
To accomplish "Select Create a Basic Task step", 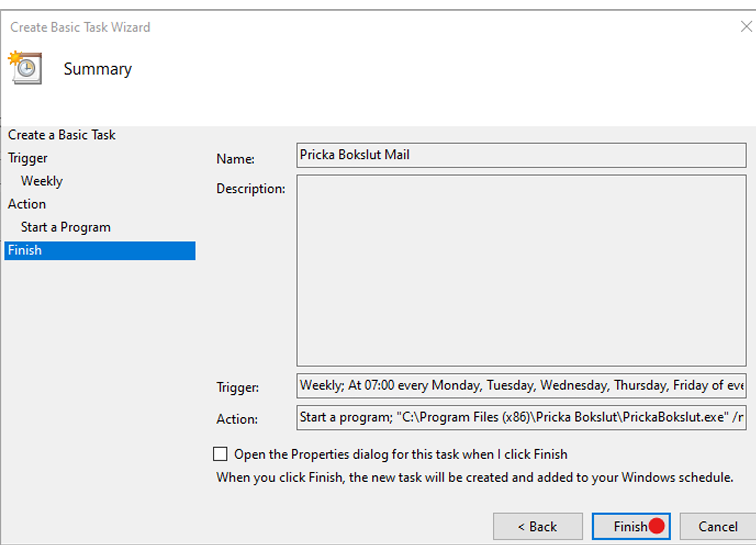I will click(x=62, y=135).
